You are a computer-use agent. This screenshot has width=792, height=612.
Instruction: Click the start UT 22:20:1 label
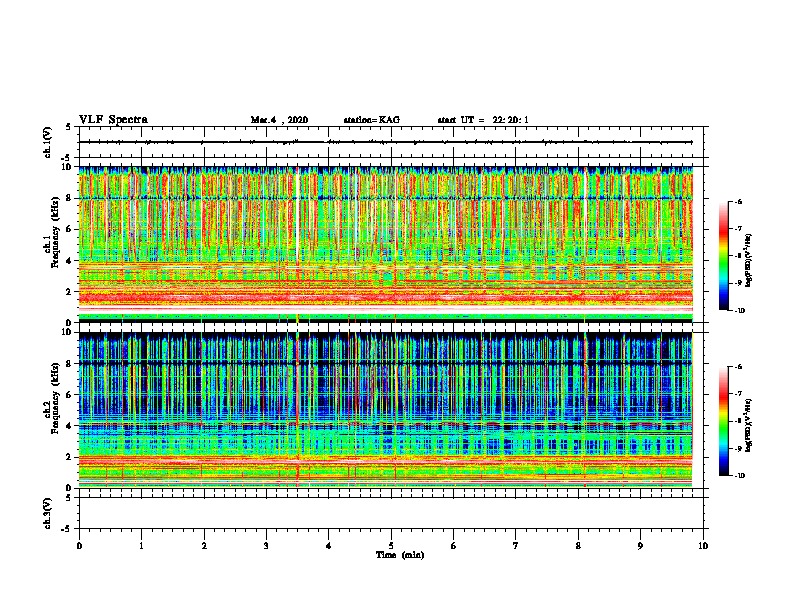[482, 120]
